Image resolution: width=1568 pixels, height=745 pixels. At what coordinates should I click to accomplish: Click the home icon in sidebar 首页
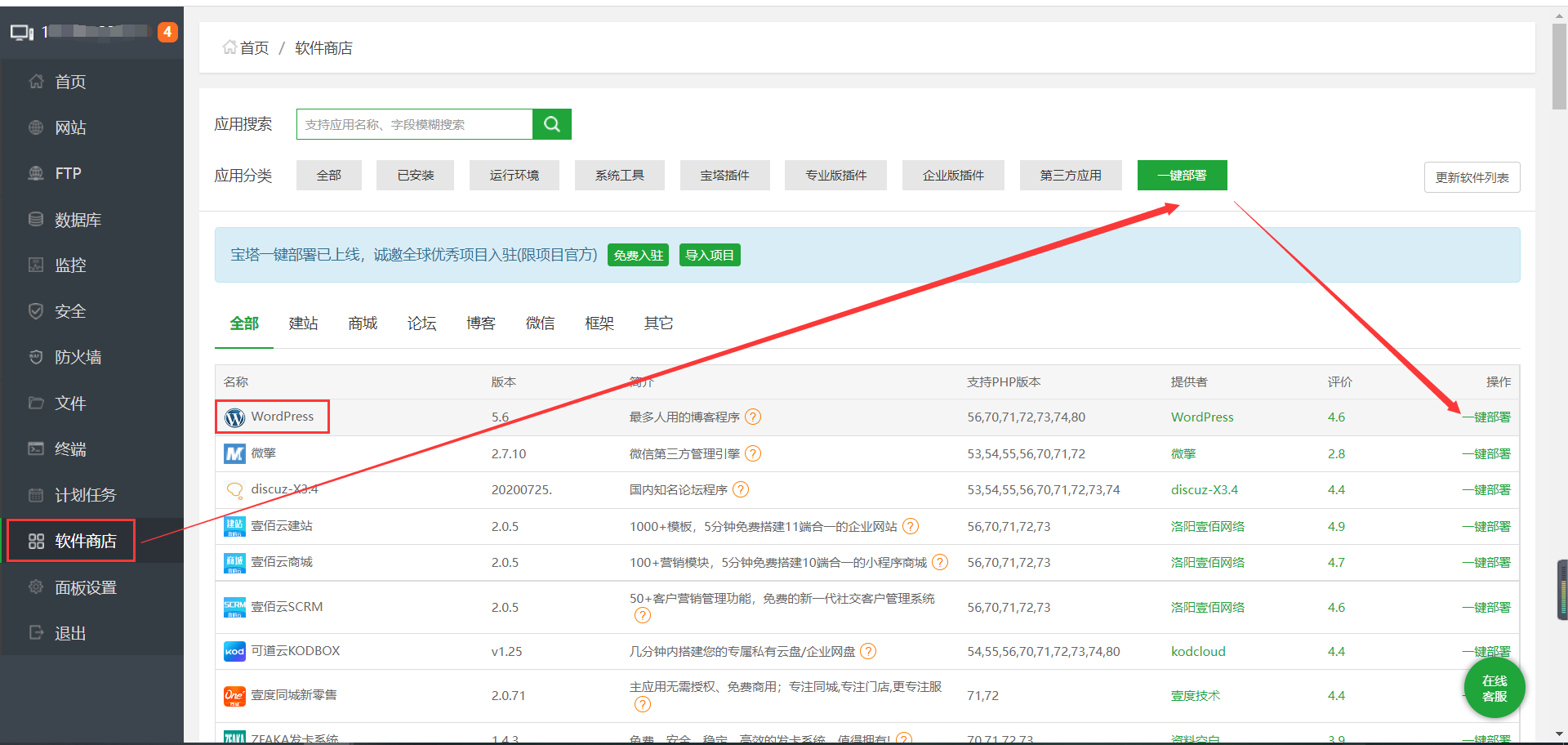(36, 82)
